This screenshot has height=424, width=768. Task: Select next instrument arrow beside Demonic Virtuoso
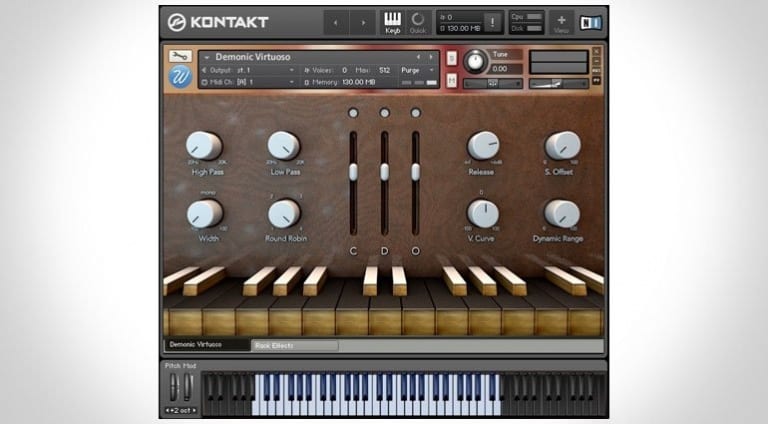pos(431,57)
